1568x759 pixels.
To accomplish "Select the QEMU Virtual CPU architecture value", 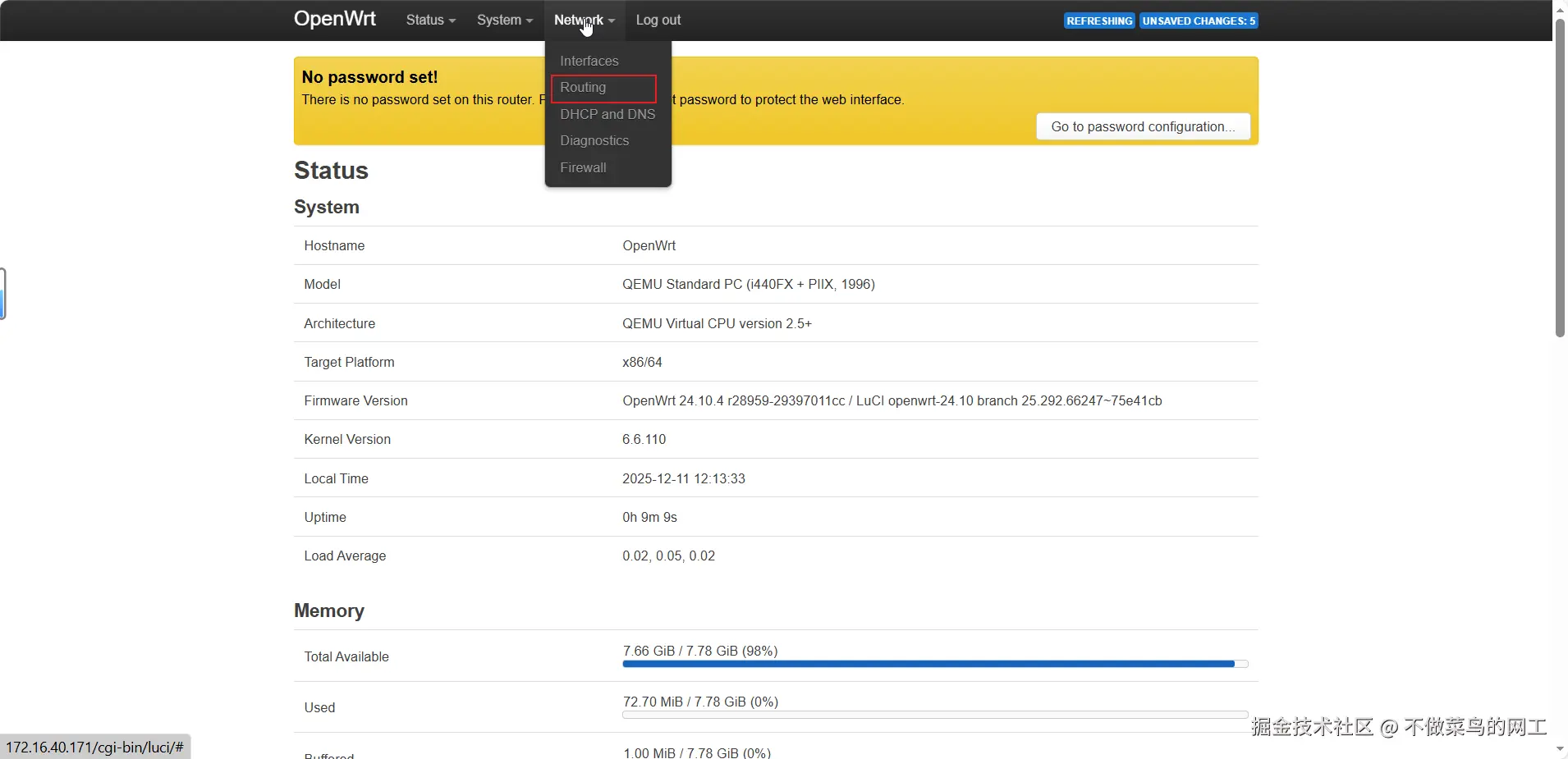I will tap(717, 323).
